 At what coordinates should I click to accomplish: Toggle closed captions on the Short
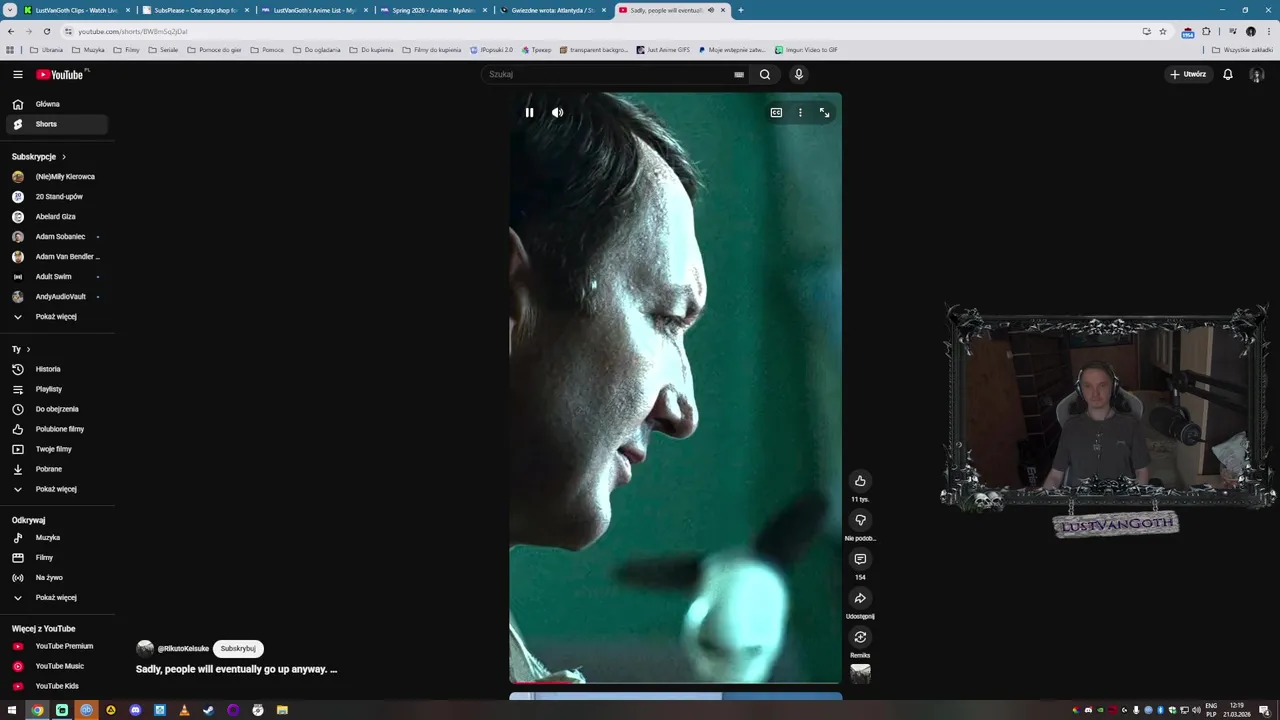click(x=776, y=113)
